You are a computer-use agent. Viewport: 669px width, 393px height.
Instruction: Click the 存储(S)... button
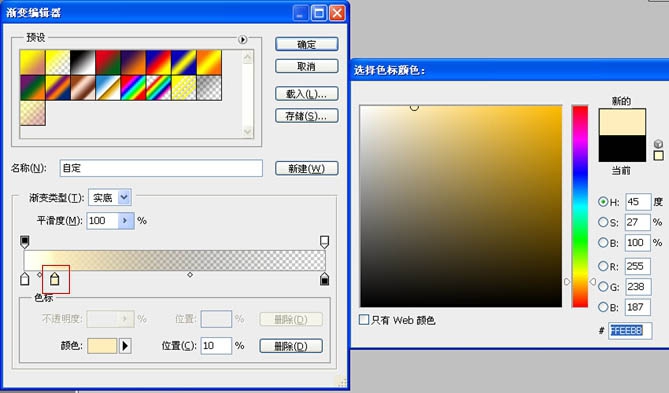pos(307,116)
